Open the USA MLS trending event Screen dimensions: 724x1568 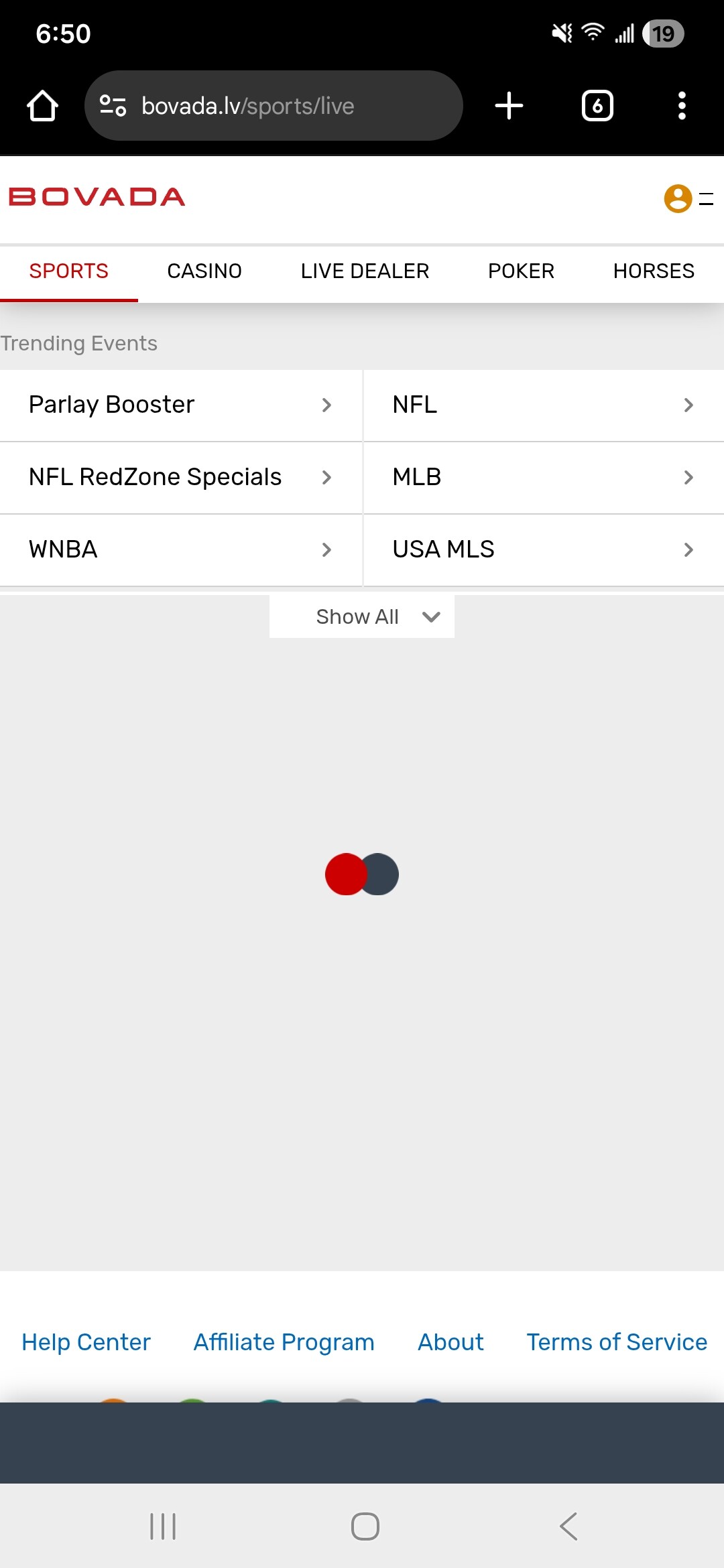[543, 549]
